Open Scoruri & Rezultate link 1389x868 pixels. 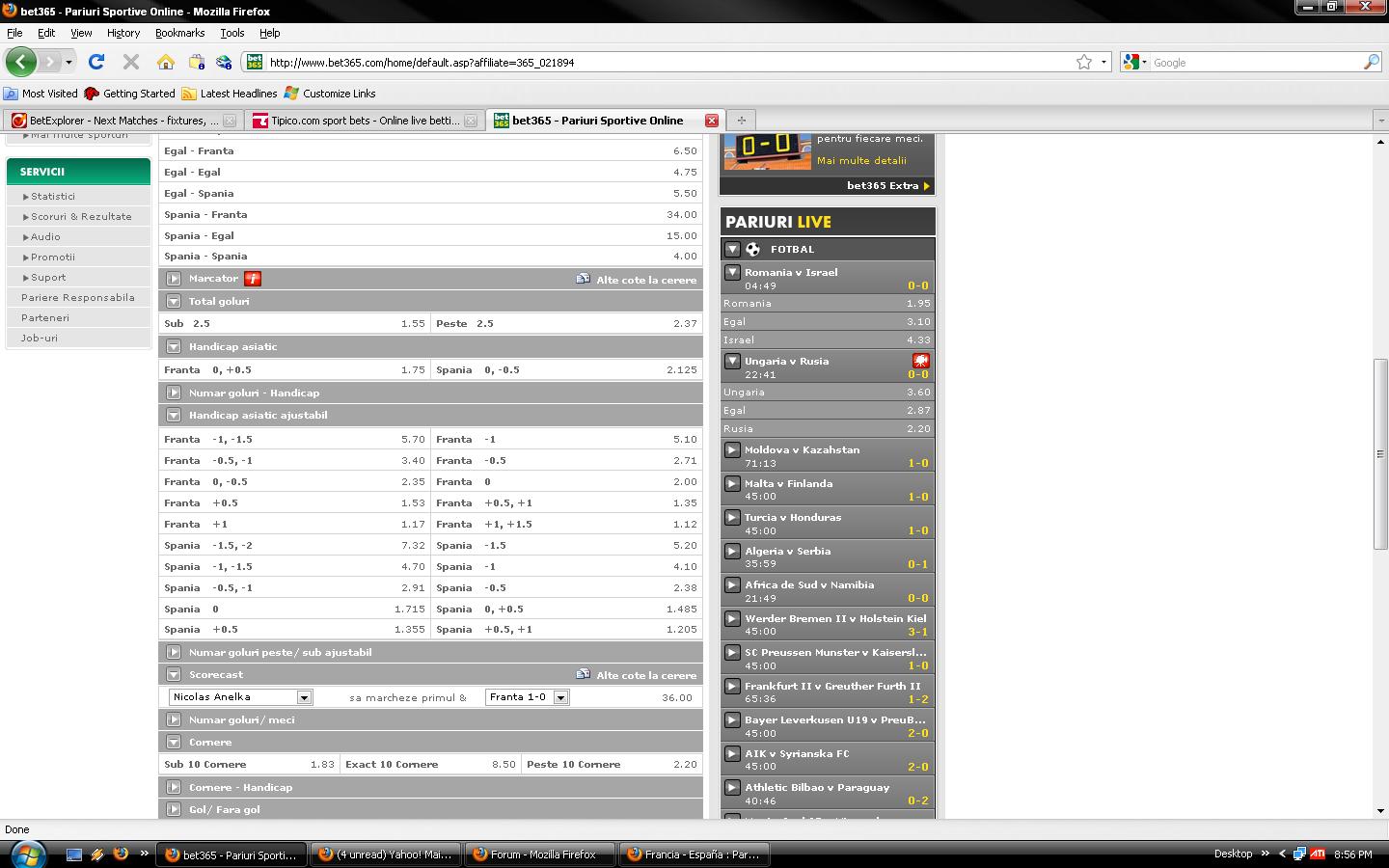click(x=81, y=216)
